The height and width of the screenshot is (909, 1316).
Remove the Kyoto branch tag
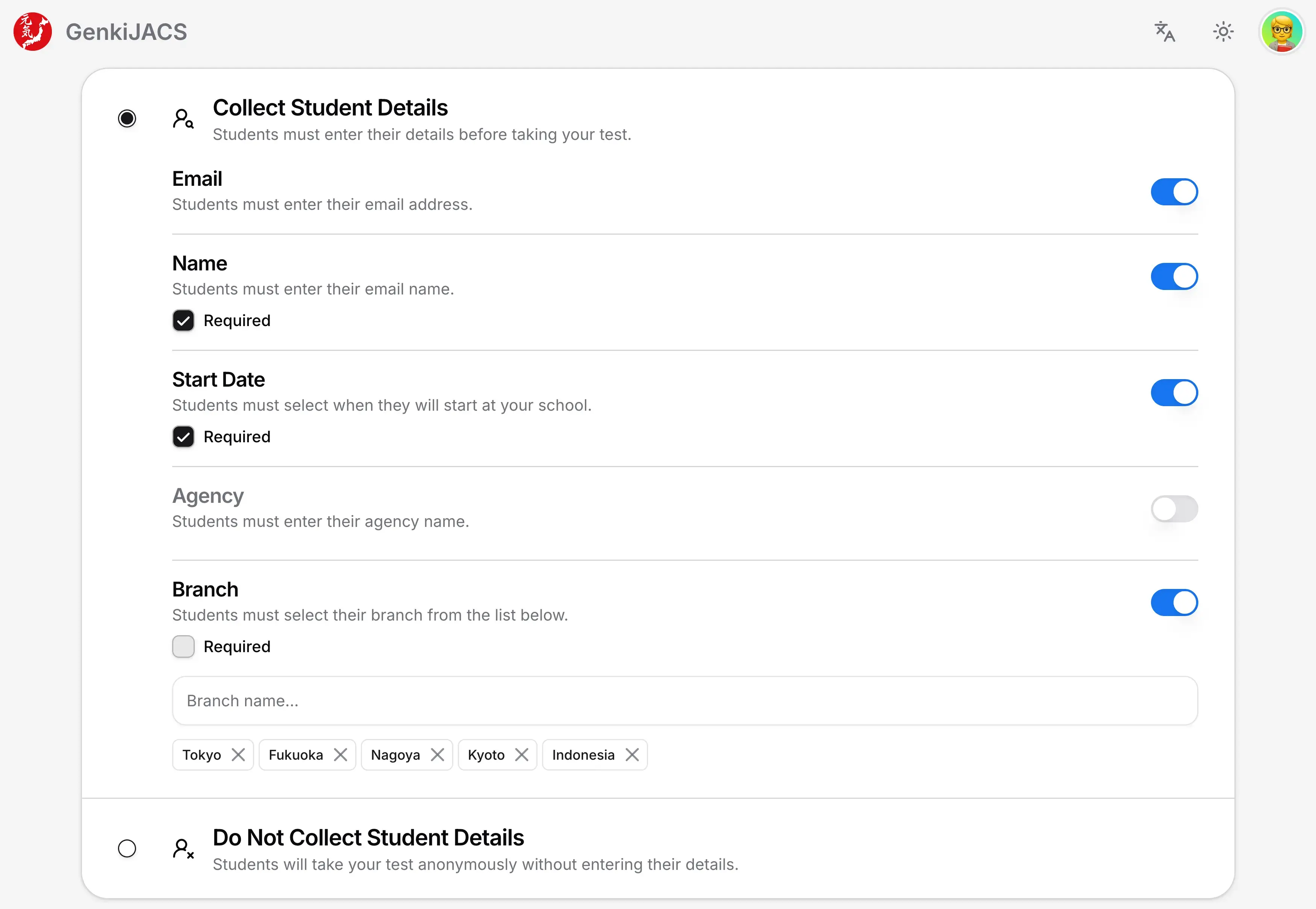click(523, 754)
